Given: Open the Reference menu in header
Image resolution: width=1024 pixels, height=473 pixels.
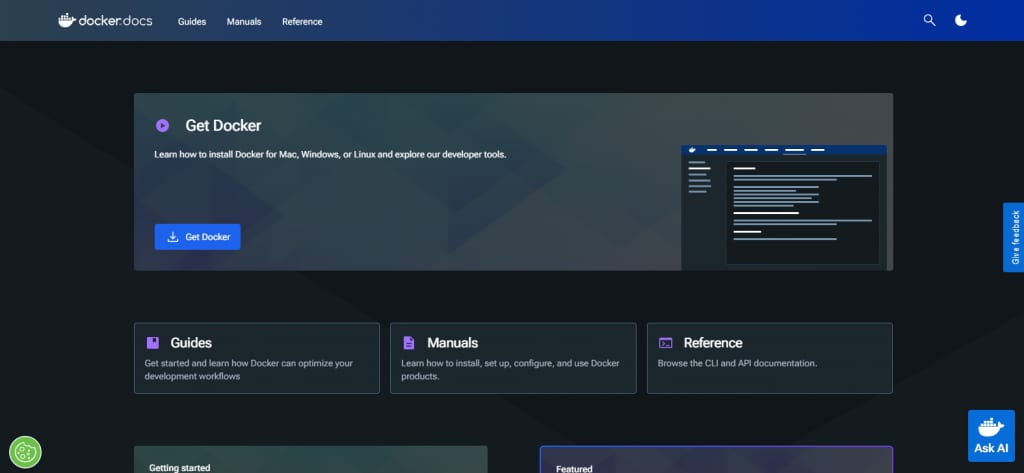Looking at the screenshot, I should point(302,22).
